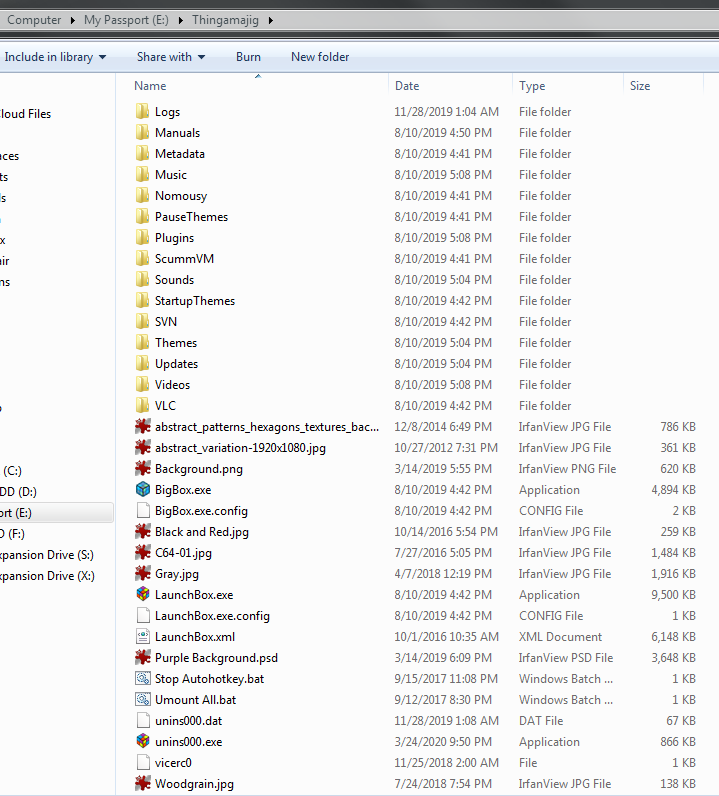Select the PauseThemes folder name
The width and height of the screenshot is (719, 796).
(x=191, y=217)
